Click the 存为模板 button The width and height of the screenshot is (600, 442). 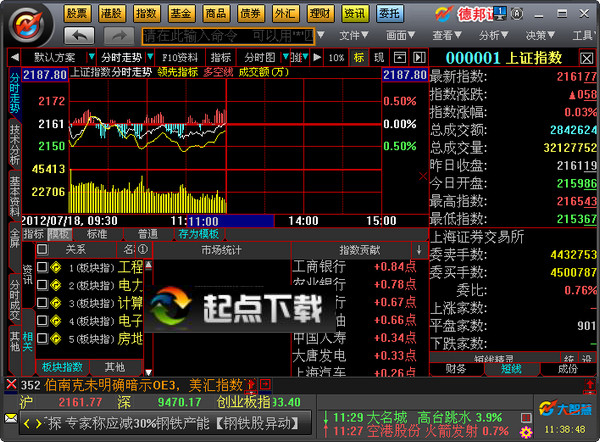click(199, 234)
